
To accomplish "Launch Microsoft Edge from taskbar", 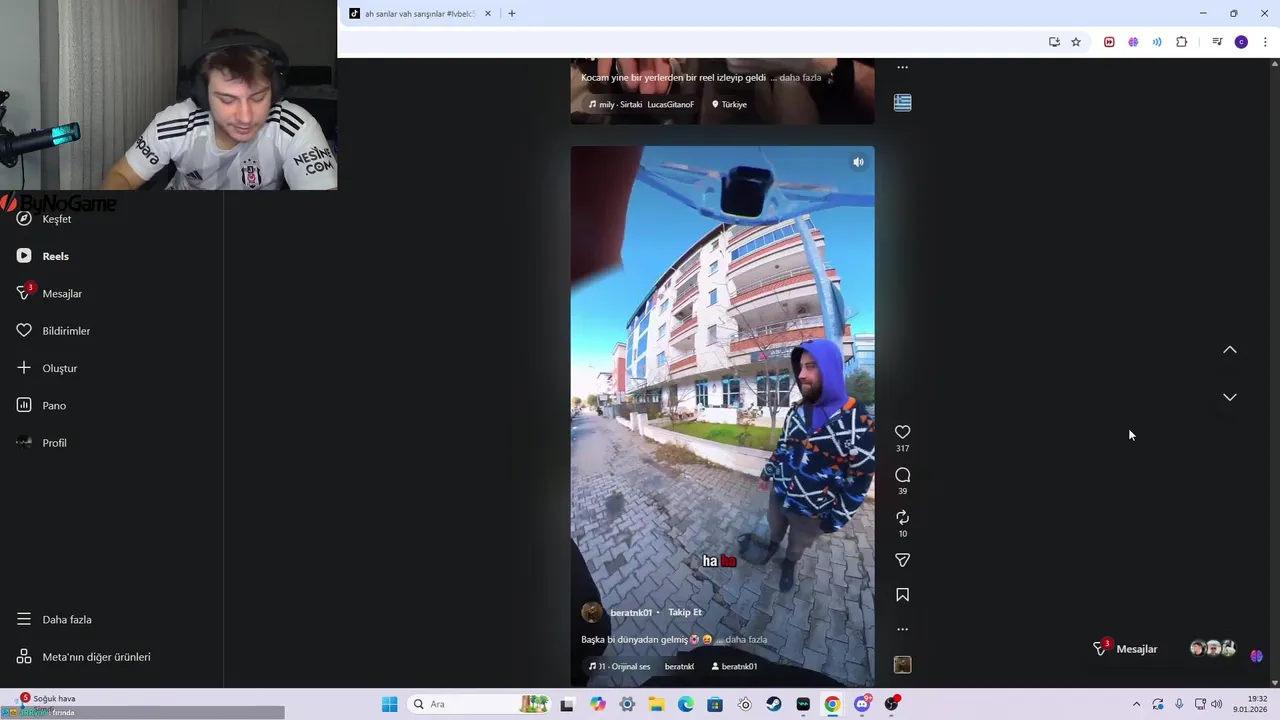I will (x=685, y=704).
